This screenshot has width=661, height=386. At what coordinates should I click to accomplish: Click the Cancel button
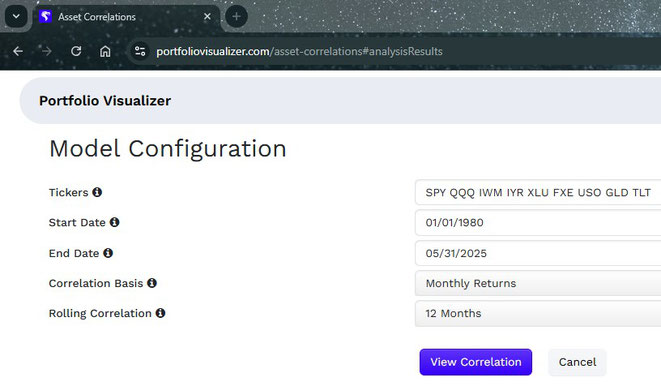coord(577,362)
